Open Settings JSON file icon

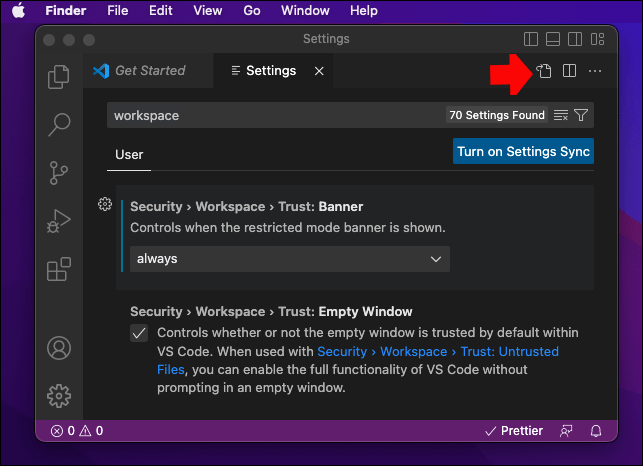tap(544, 71)
